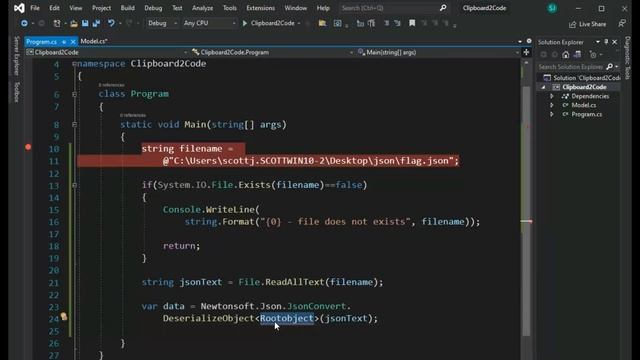
Task: Click the comment selection toolbar icon
Action: pyautogui.click(x=386, y=23)
